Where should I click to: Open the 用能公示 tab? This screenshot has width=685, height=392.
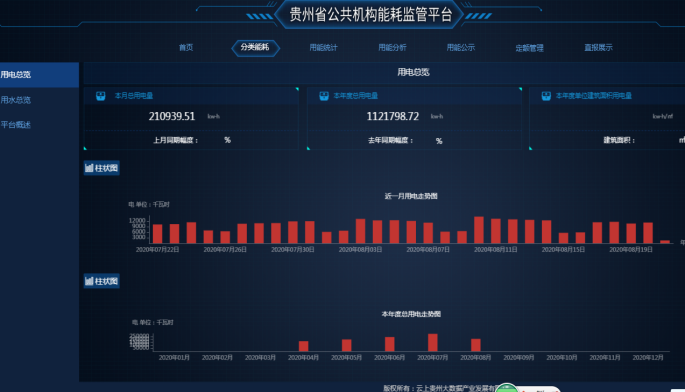(x=461, y=47)
